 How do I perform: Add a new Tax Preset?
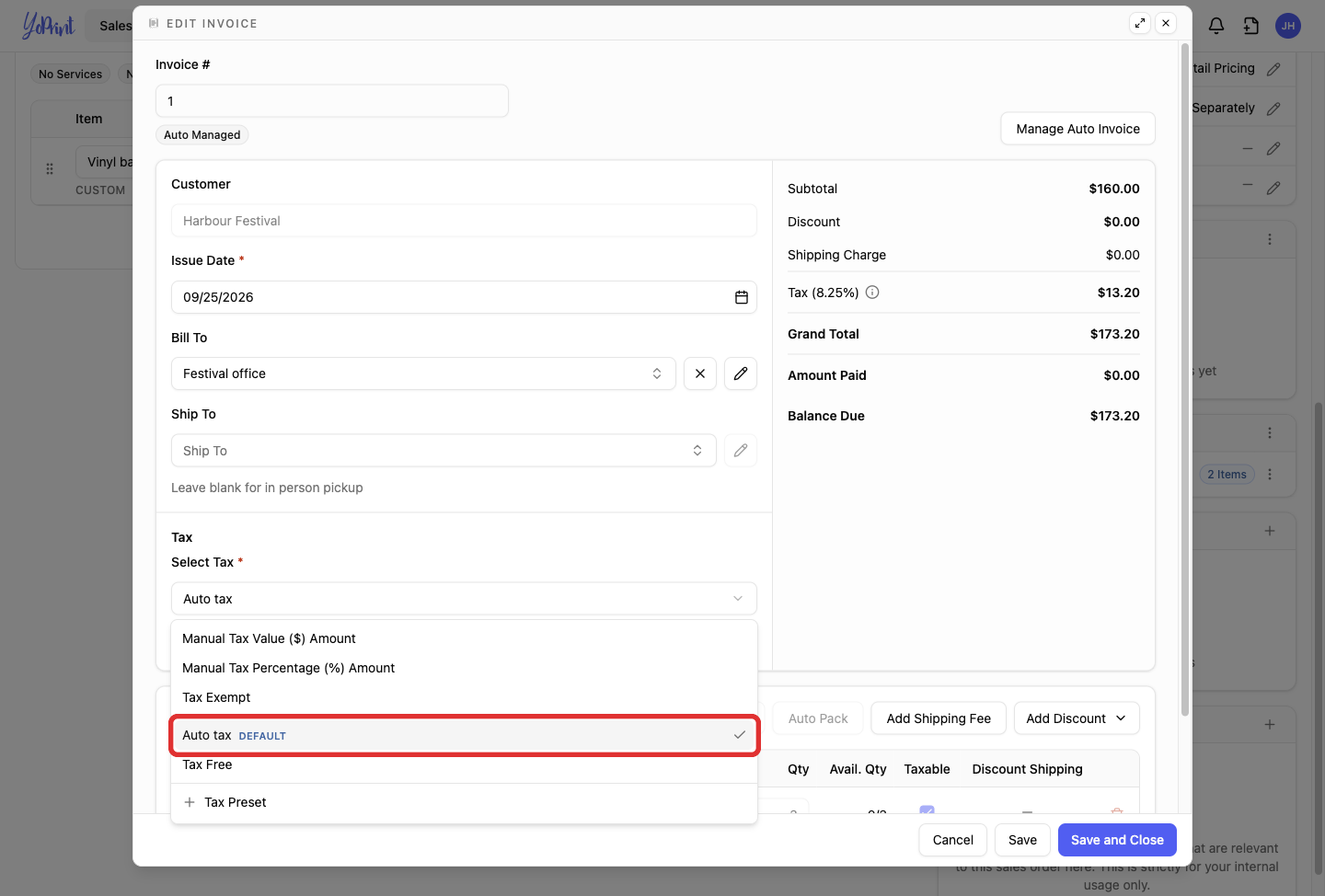coord(464,802)
